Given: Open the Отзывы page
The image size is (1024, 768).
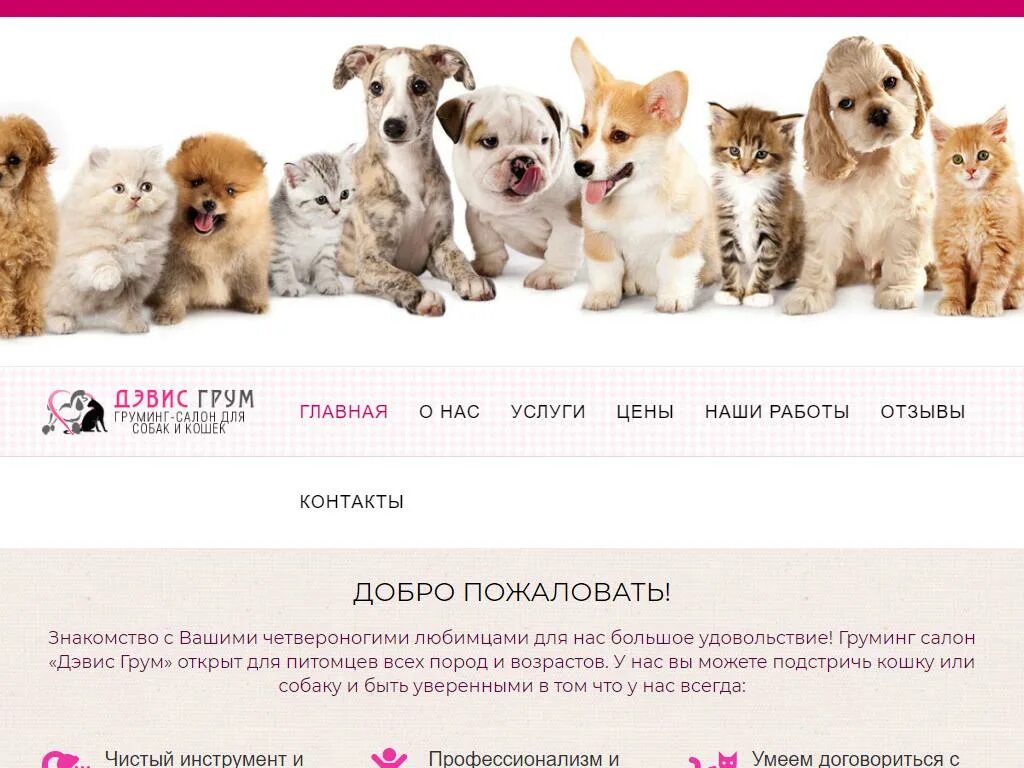Looking at the screenshot, I should tap(922, 411).
